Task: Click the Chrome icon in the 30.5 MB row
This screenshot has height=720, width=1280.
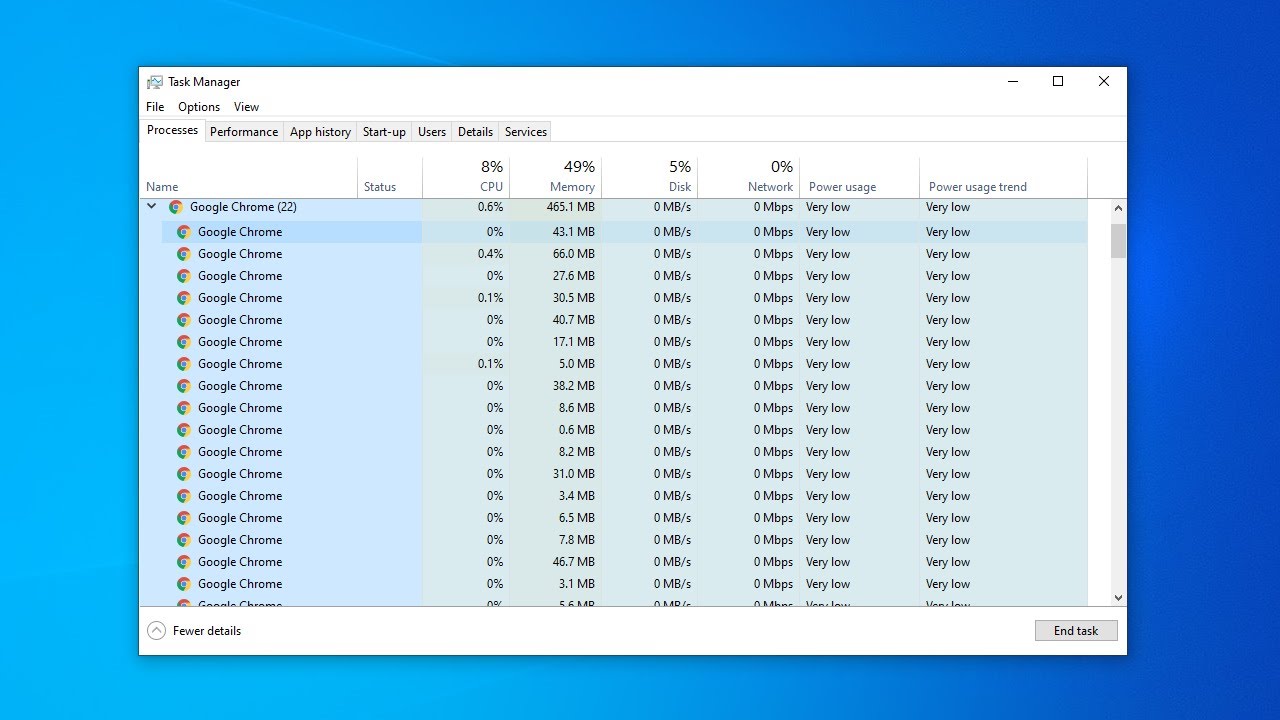Action: coord(184,298)
